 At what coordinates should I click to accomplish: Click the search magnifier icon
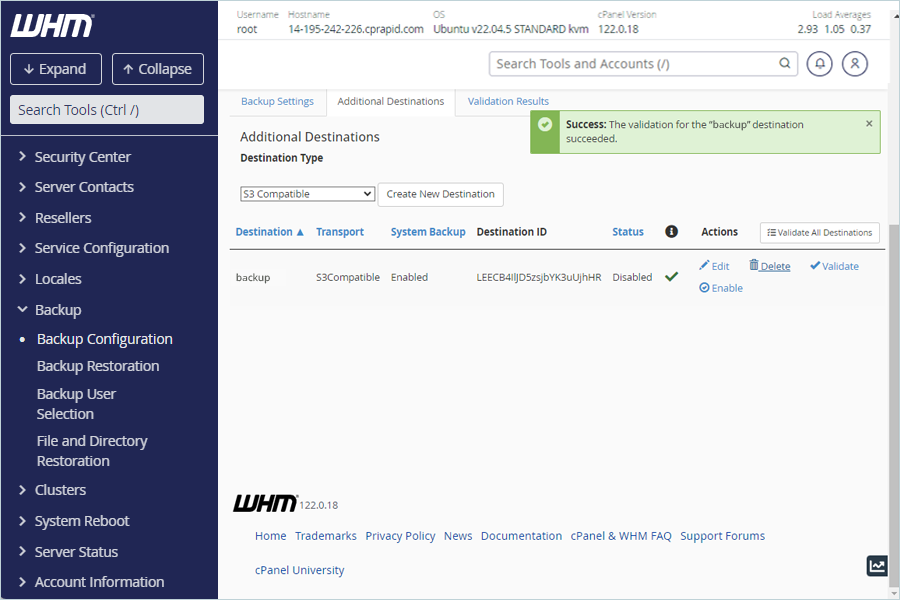(x=785, y=63)
